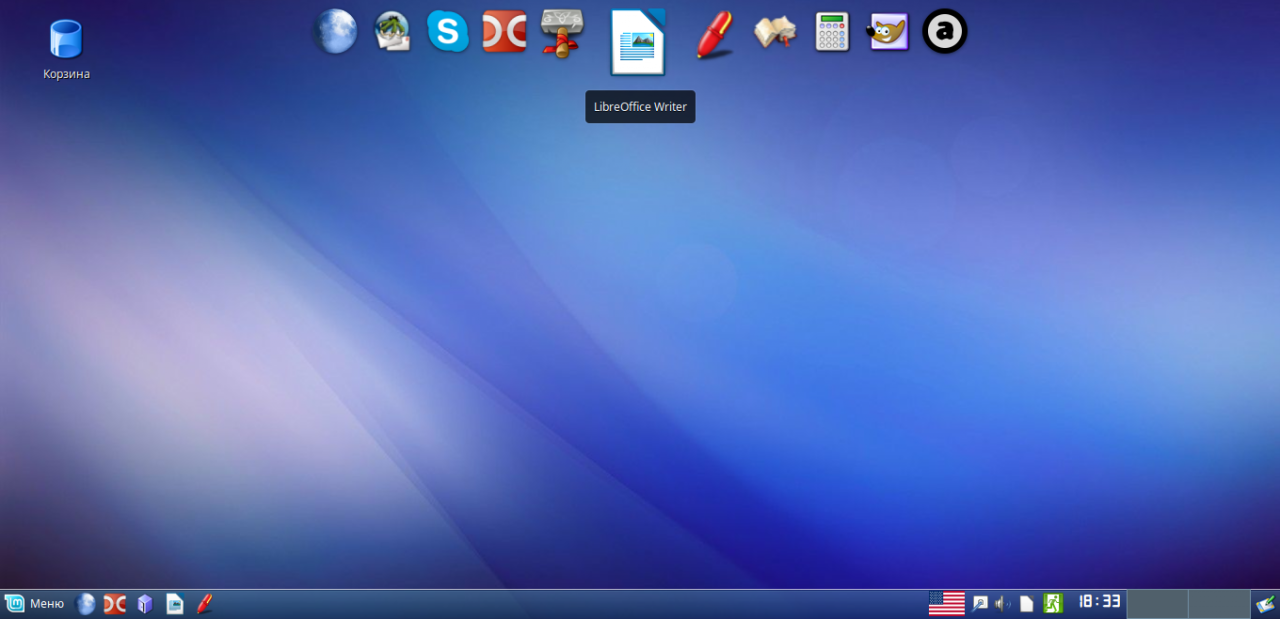The height and width of the screenshot is (619, 1280).
Task: Open the mail client with palm-tree stamp icon
Action: pos(392,32)
